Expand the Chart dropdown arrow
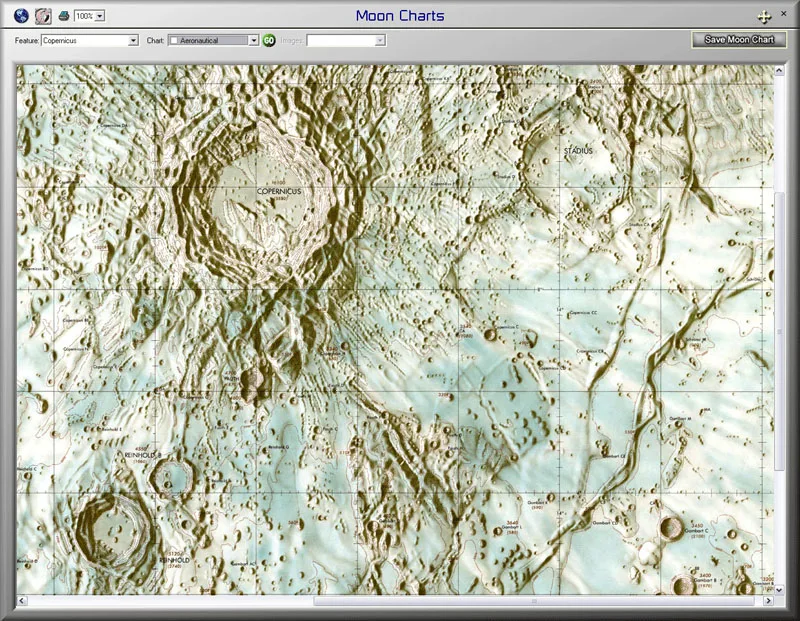Image resolution: width=800 pixels, height=621 pixels. click(x=254, y=40)
